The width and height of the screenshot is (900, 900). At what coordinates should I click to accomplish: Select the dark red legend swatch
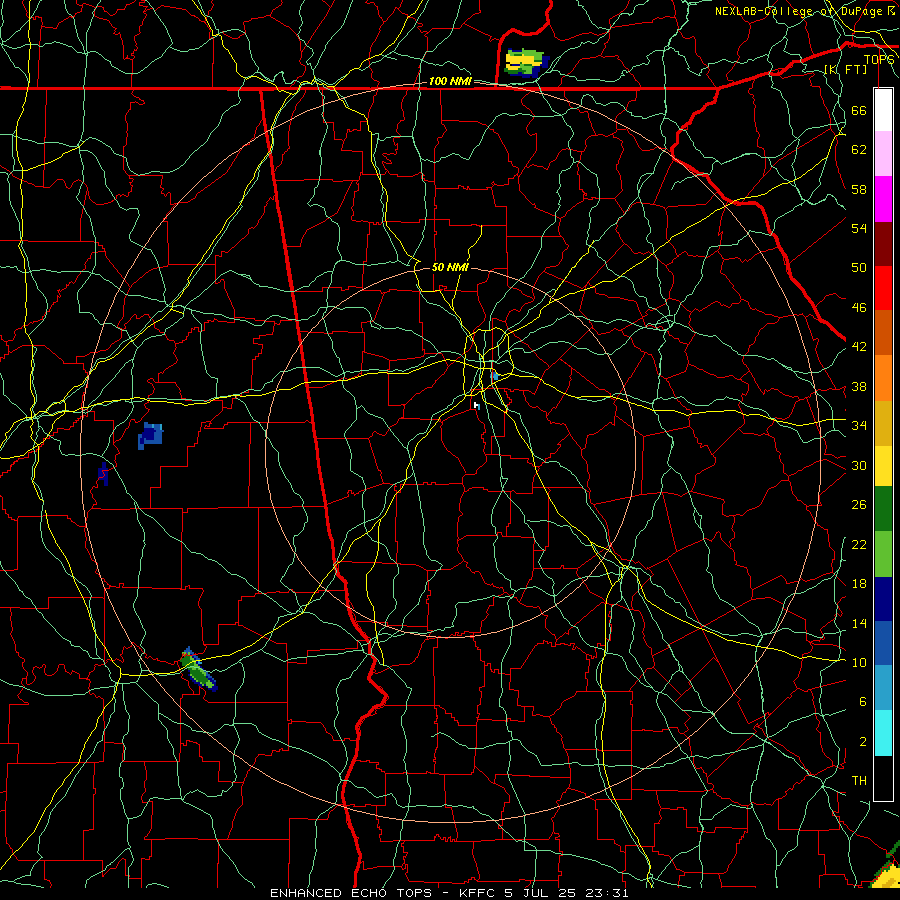[x=883, y=243]
